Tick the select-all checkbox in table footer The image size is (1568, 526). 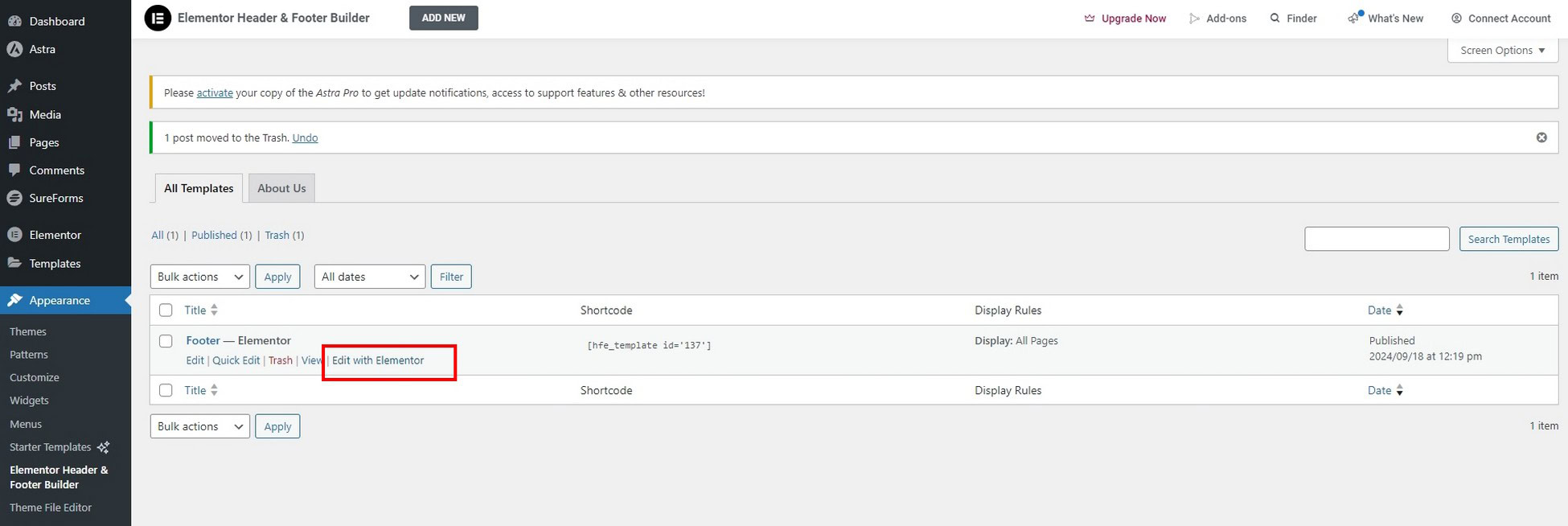[166, 390]
